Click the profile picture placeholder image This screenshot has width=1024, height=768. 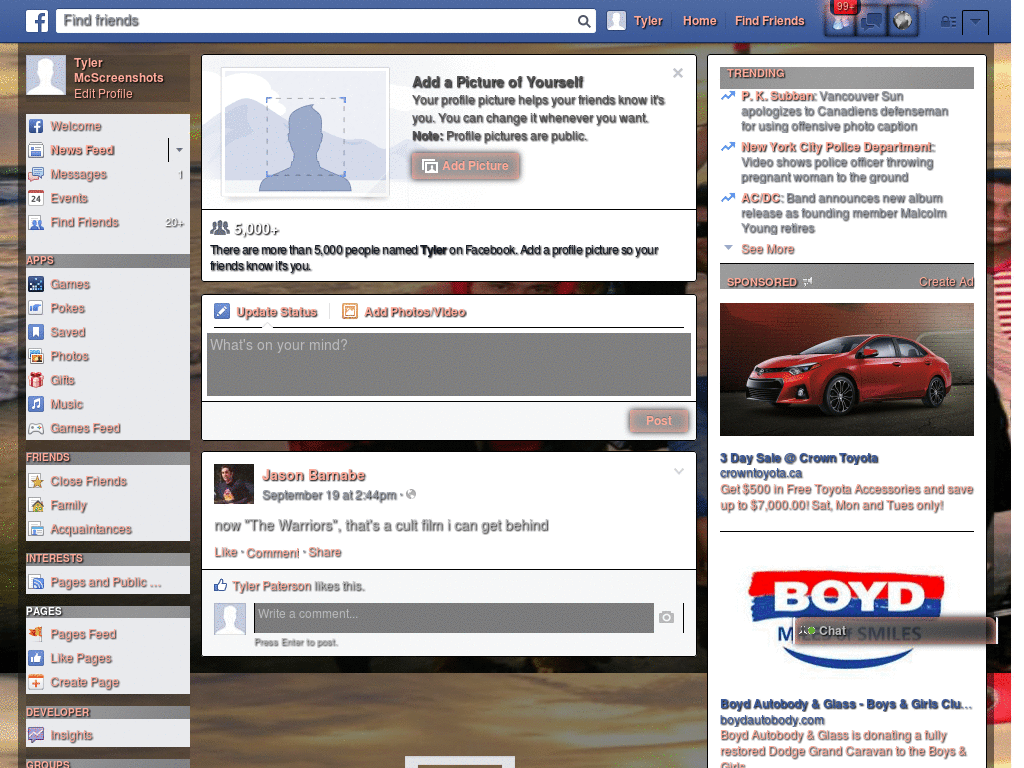306,133
